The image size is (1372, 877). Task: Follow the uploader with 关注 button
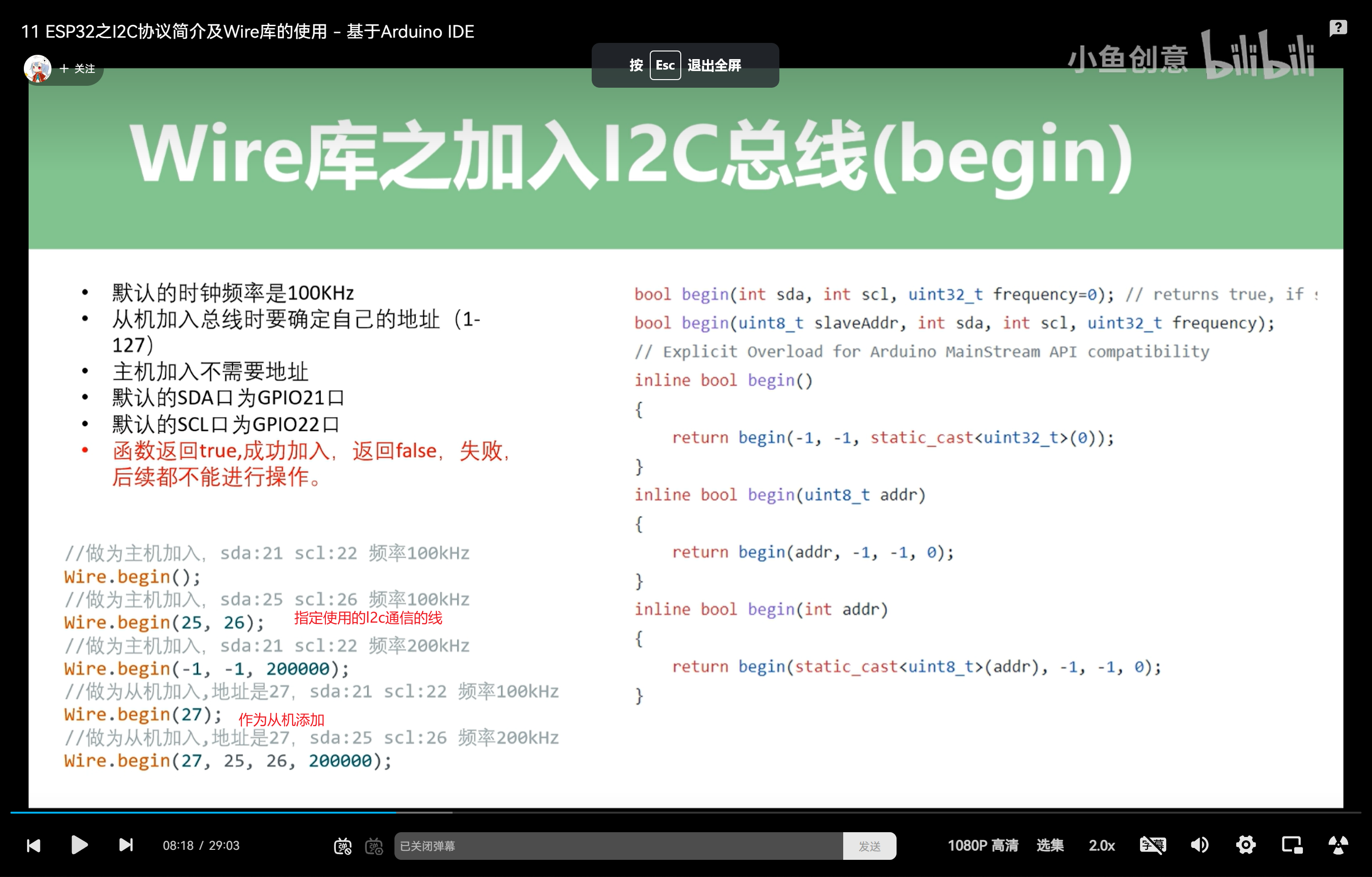(x=78, y=69)
